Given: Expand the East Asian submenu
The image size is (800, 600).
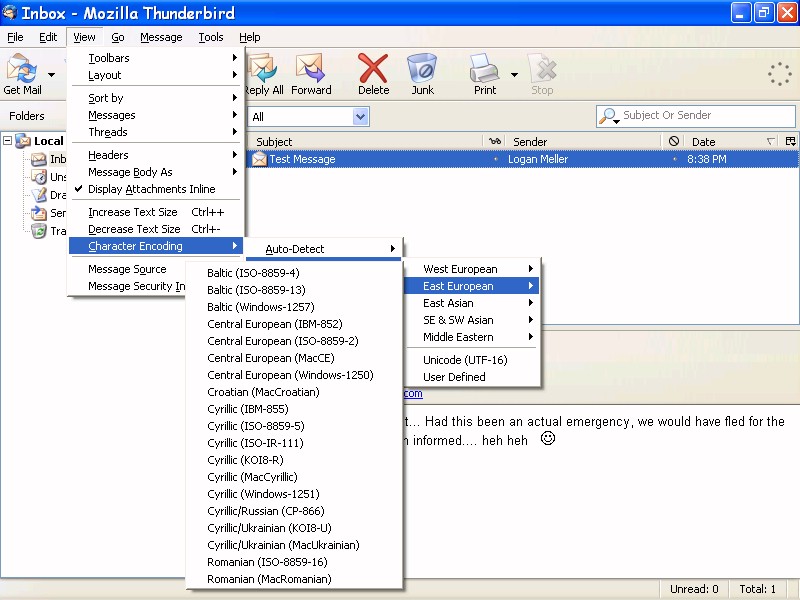Looking at the screenshot, I should (472, 303).
